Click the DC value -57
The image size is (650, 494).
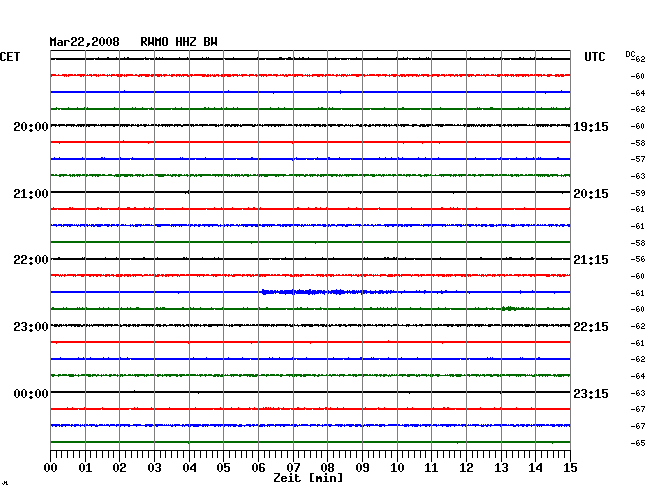click(x=638, y=159)
